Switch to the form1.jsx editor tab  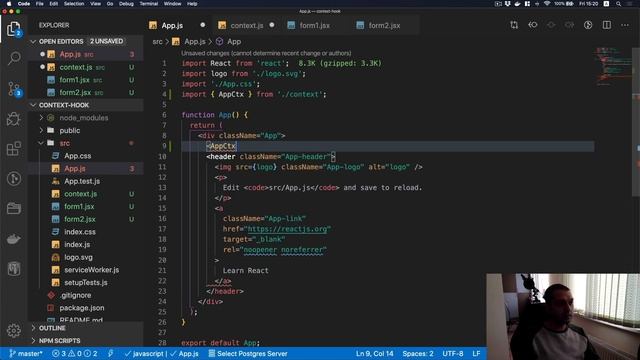point(314,25)
